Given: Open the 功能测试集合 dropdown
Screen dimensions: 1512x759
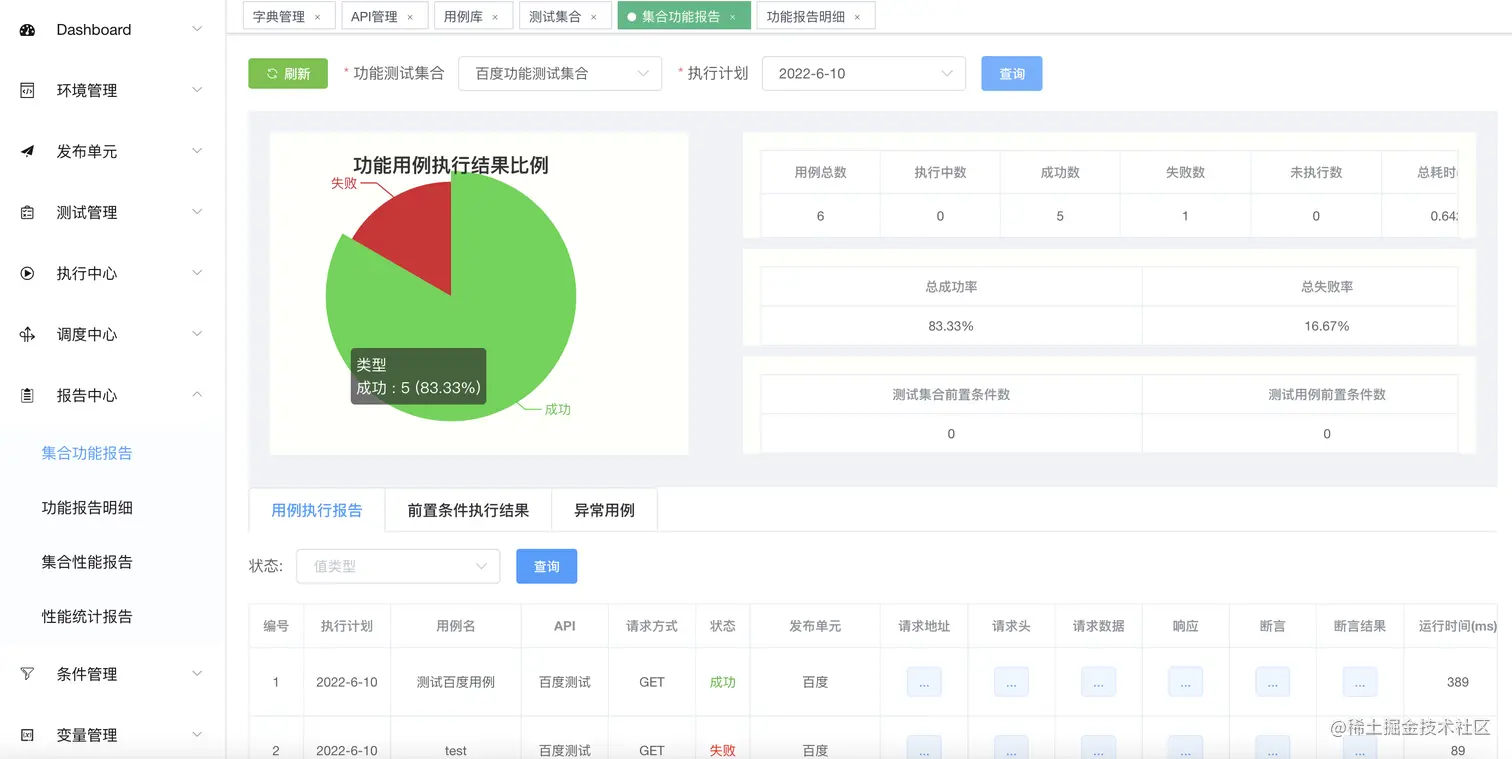Looking at the screenshot, I should pos(560,73).
